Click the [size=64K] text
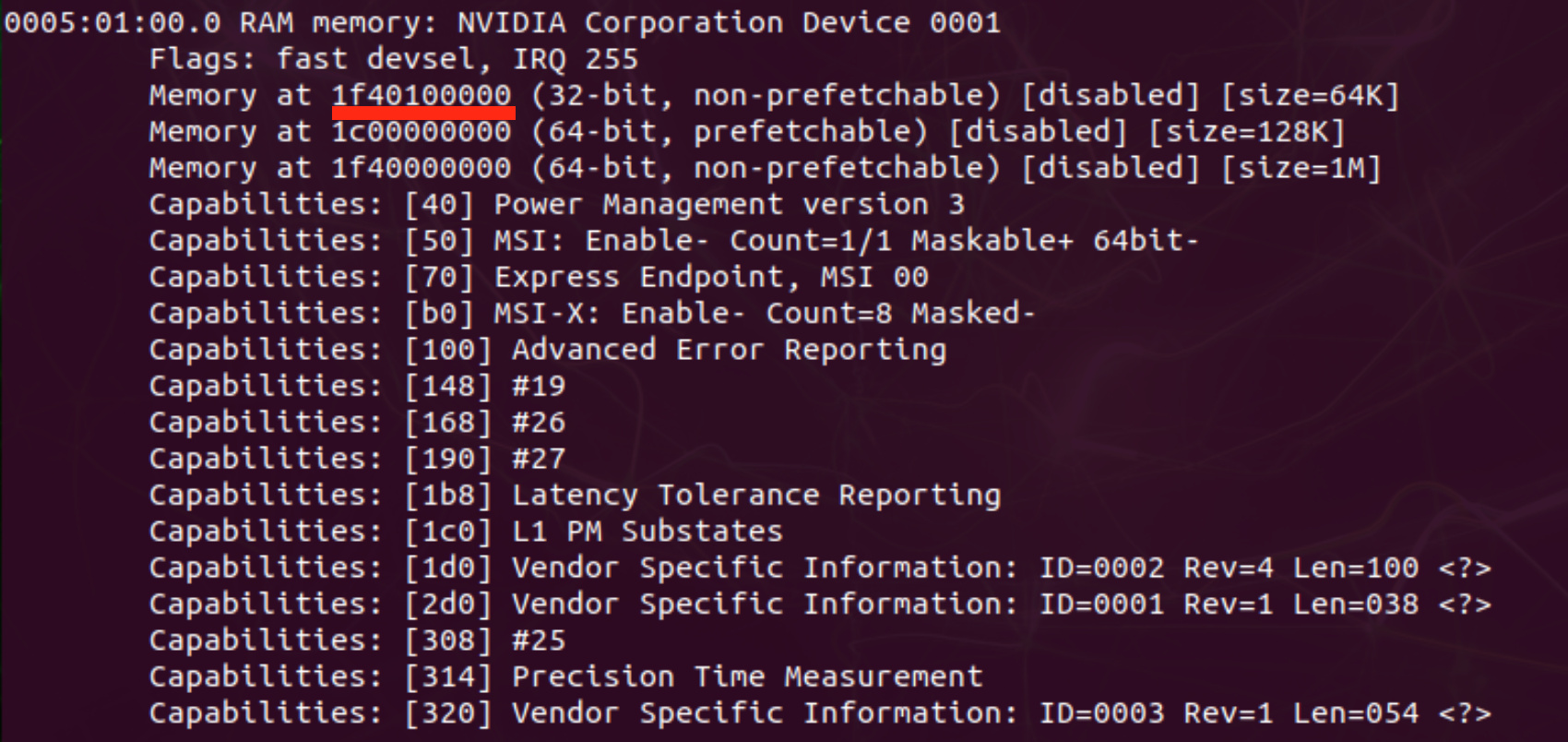The width and height of the screenshot is (1568, 742). (x=1310, y=95)
